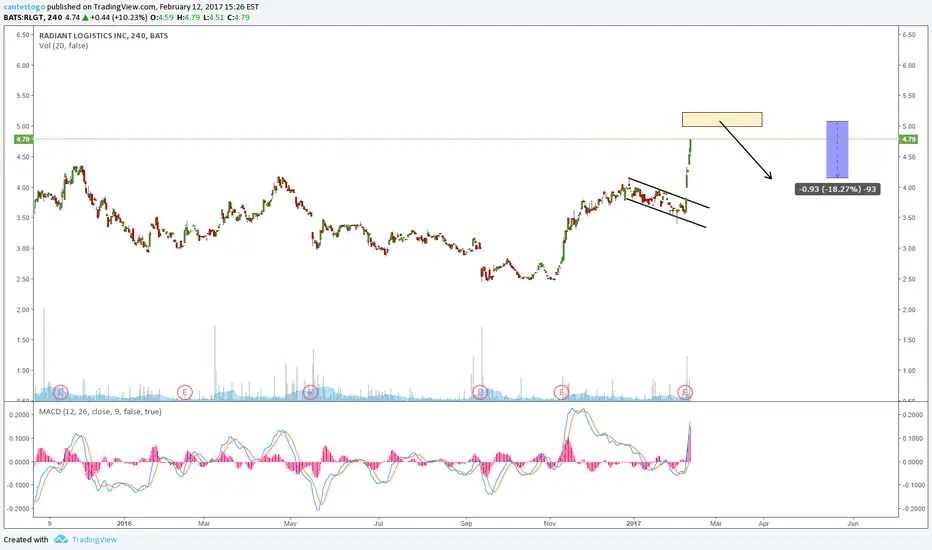
Task: Click the 'C:4.79' close value
Action: pos(238,17)
